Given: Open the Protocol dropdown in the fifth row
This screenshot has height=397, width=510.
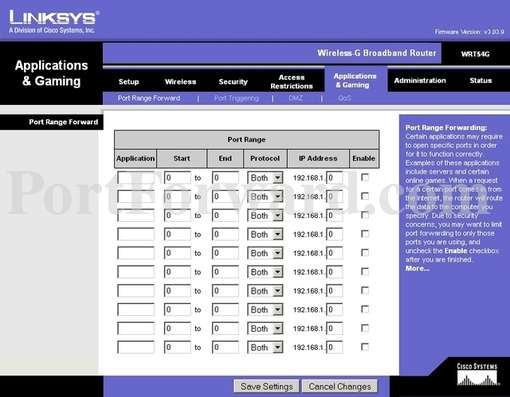Looking at the screenshot, I should (x=265, y=253).
